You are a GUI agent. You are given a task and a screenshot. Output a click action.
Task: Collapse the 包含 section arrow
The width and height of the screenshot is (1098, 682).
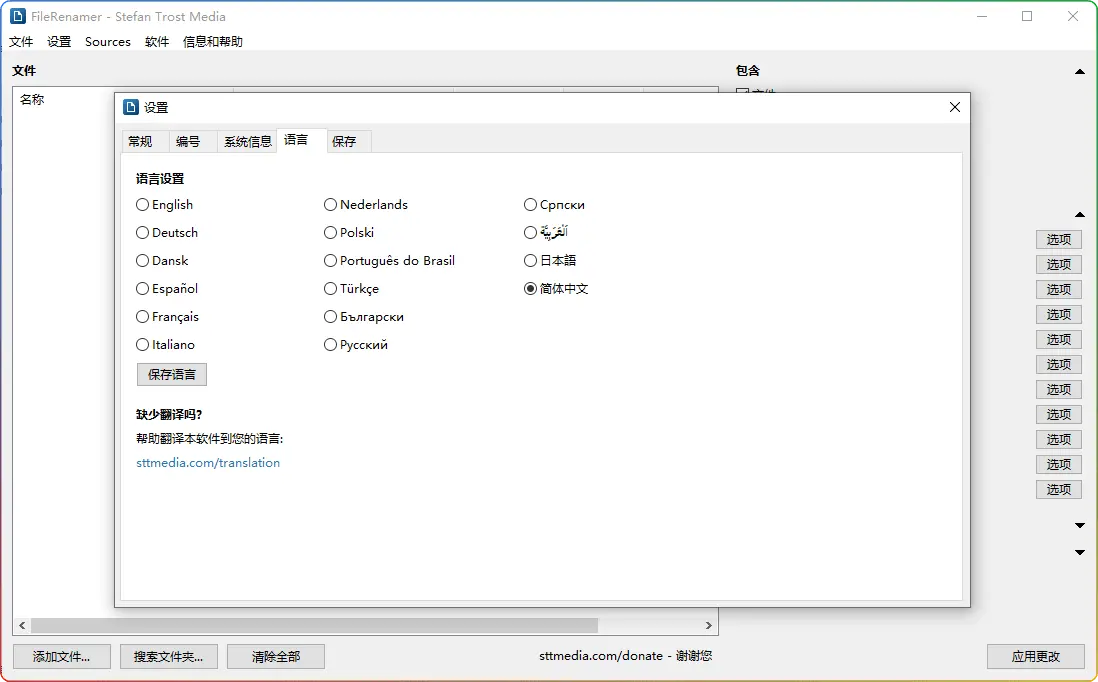[1080, 71]
